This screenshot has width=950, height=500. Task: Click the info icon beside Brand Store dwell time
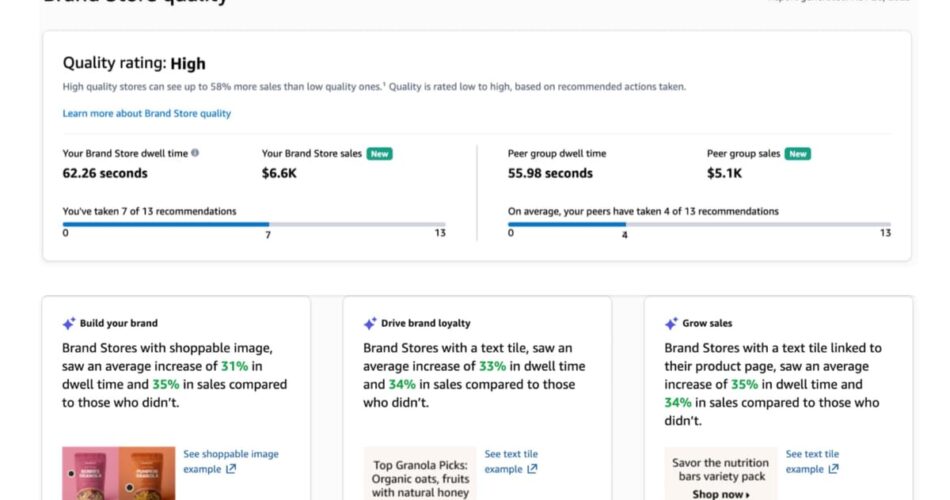click(195, 154)
